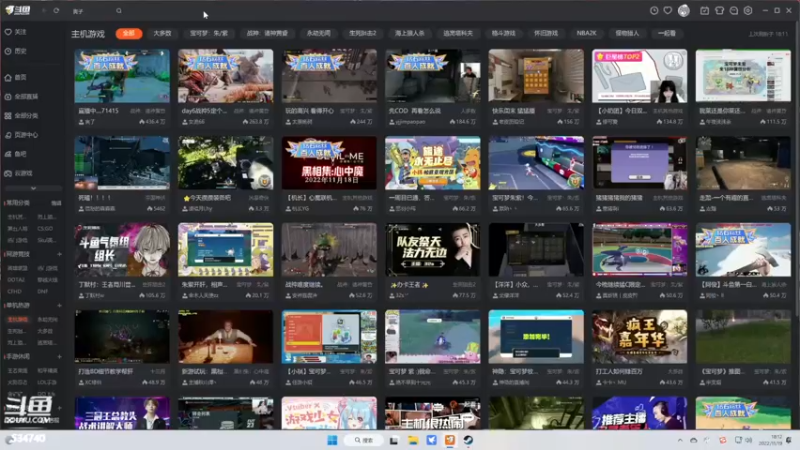800x450 pixels.
Task: Open the 疯王嘉年华 stream thumbnail
Action: (639, 337)
